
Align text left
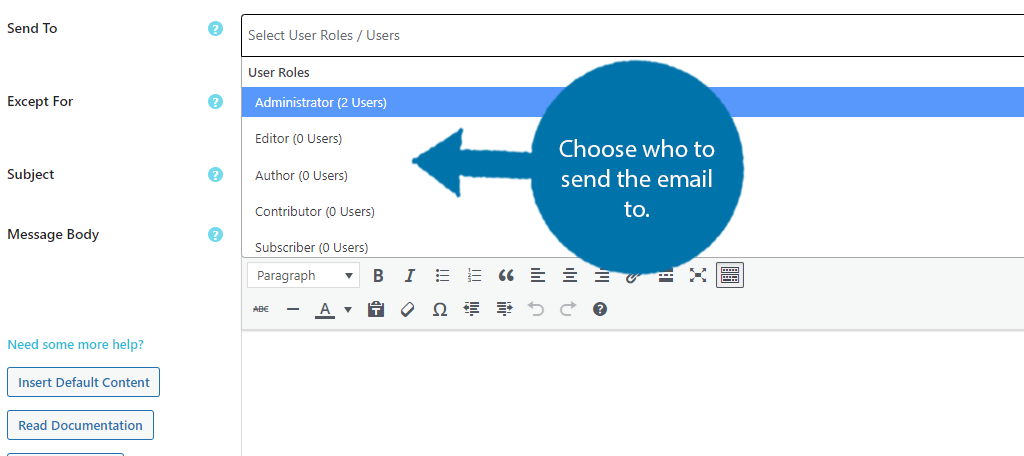pyautogui.click(x=537, y=276)
